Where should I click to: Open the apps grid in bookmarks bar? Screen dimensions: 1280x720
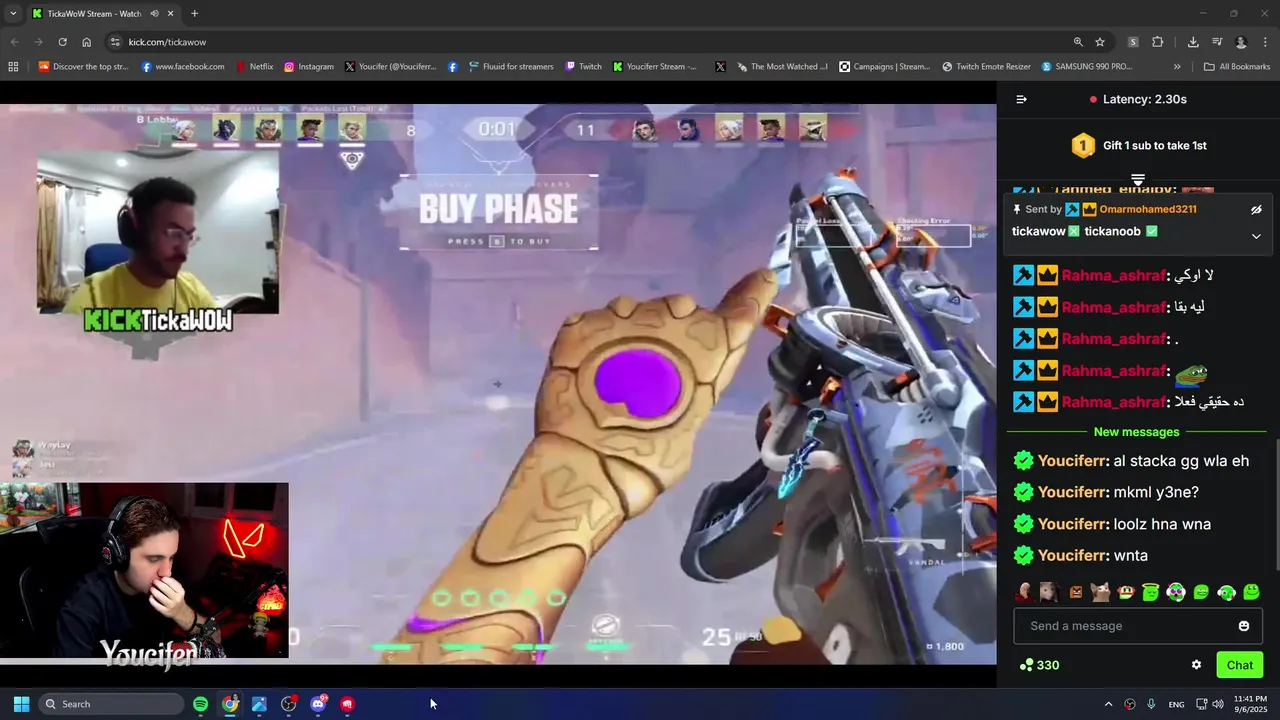pos(13,67)
